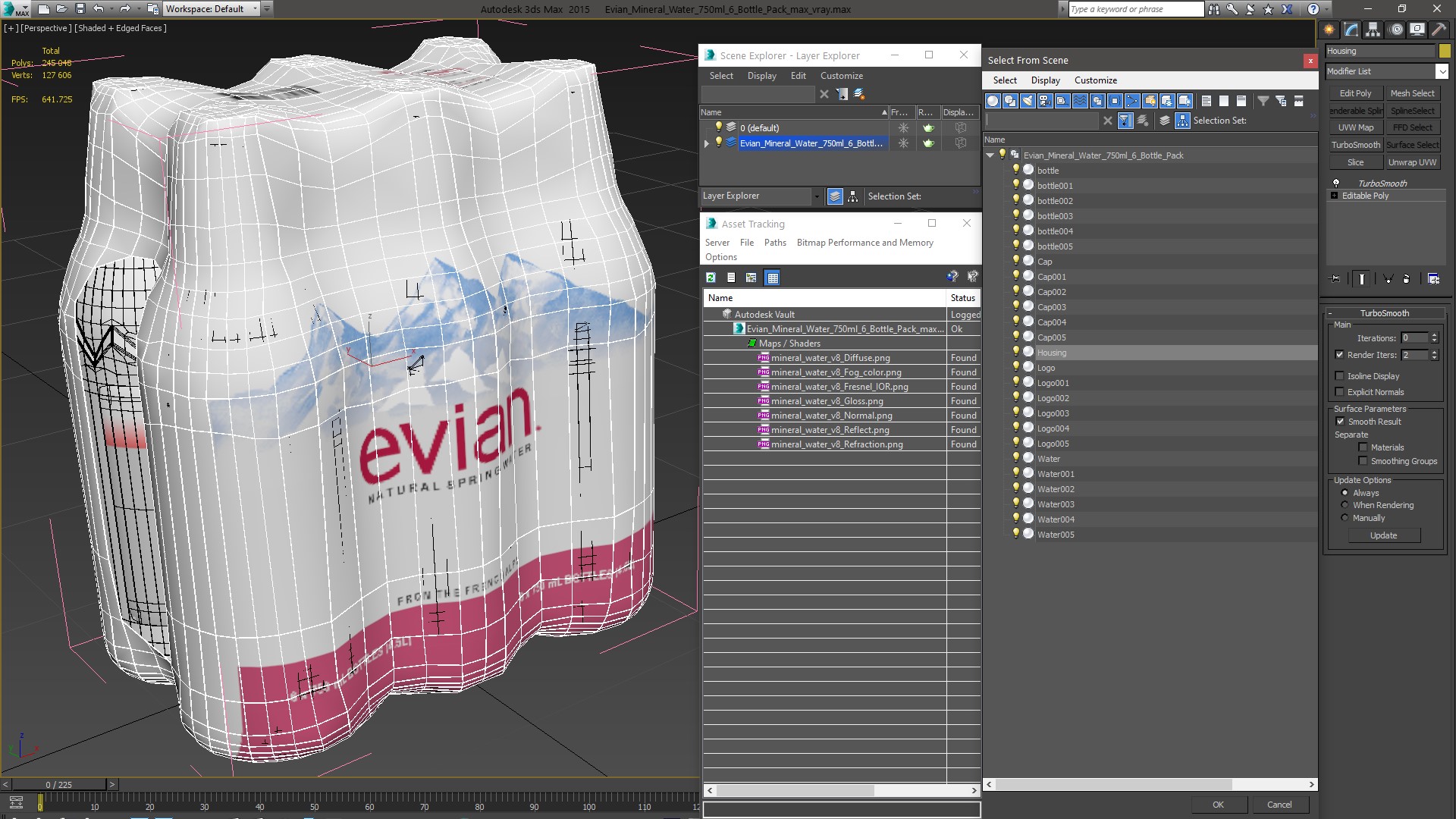The height and width of the screenshot is (819, 1456).
Task: Toggle Display Geometry filter in Select From Scene
Action: (x=993, y=101)
